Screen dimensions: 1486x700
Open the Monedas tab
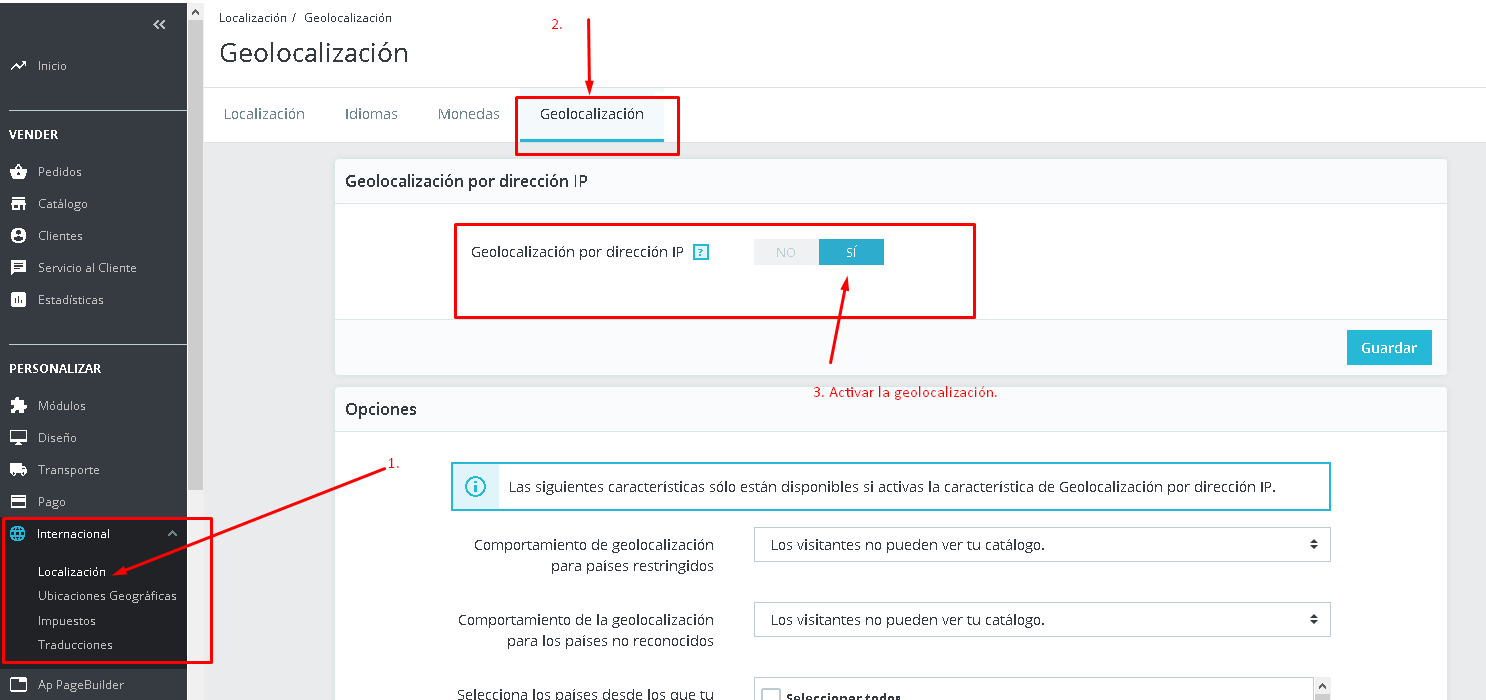coord(469,114)
